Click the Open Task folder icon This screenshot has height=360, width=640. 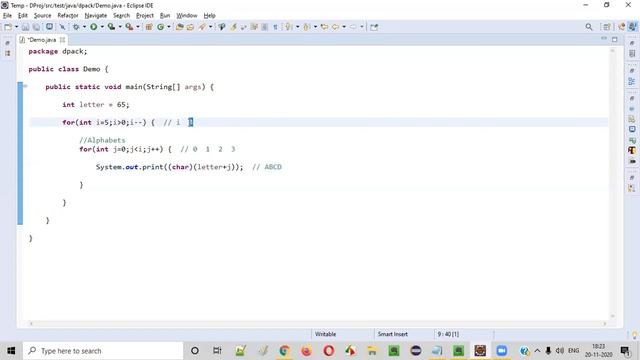[190, 27]
